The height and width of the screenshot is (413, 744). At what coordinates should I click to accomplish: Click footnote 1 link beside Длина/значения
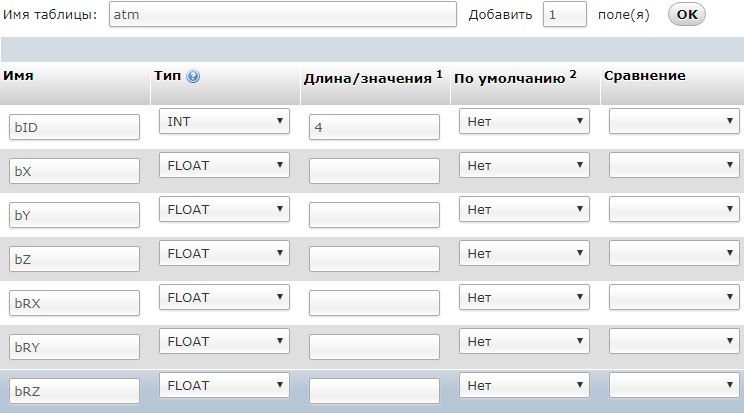point(439,74)
